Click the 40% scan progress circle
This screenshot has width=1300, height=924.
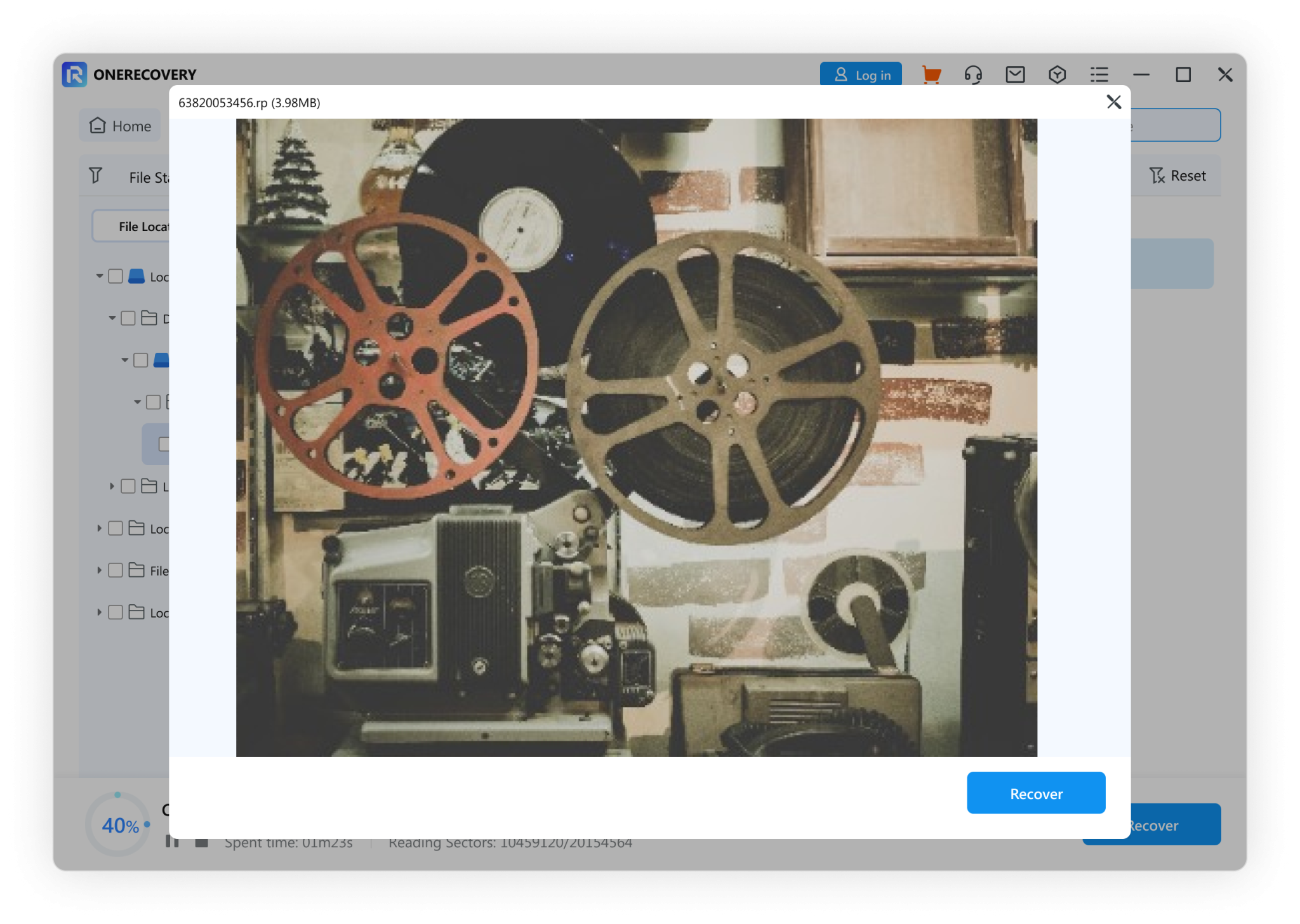point(118,825)
